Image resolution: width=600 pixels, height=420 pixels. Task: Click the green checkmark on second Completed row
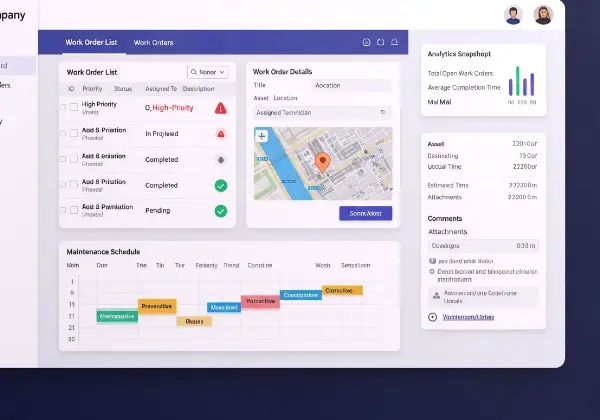pos(221,186)
